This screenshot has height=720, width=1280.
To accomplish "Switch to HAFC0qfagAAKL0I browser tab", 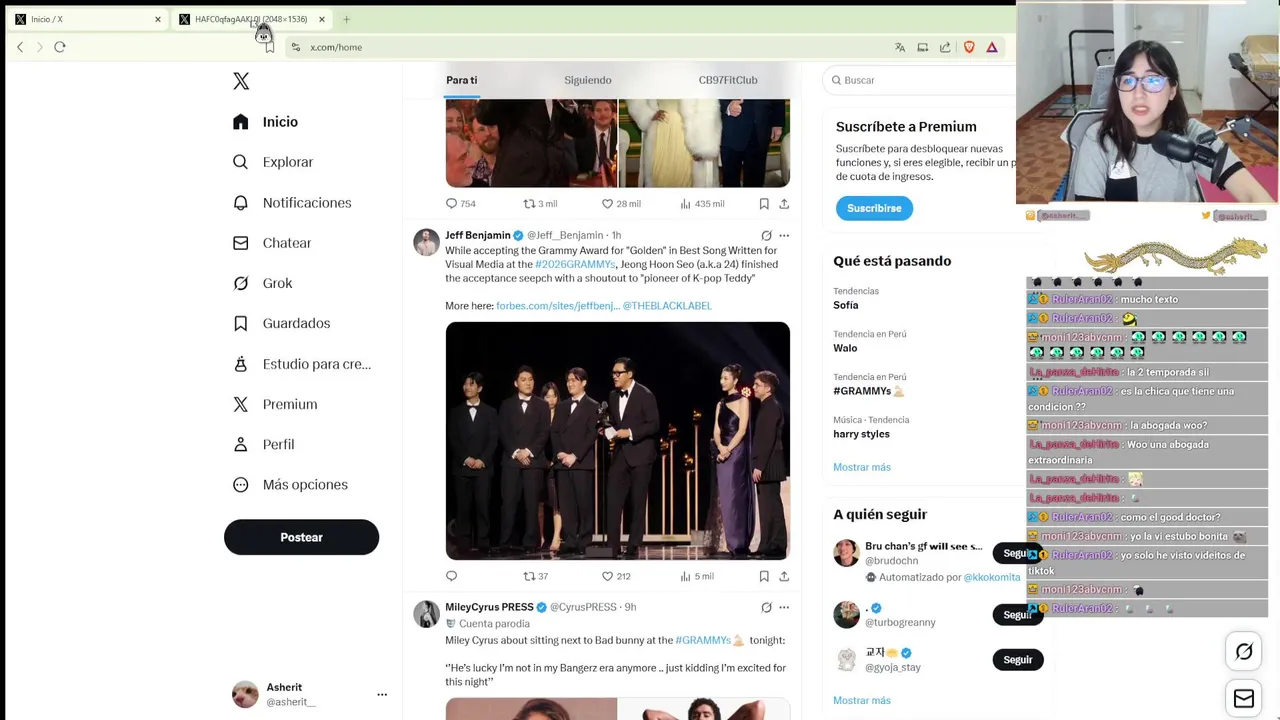I will tap(251, 19).
